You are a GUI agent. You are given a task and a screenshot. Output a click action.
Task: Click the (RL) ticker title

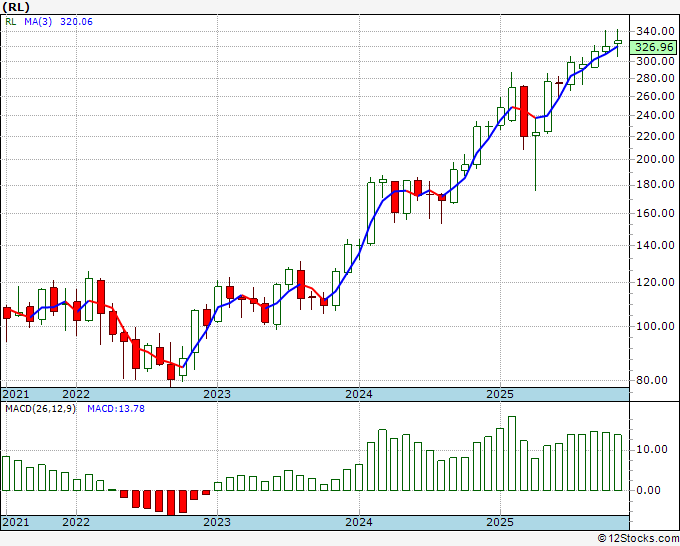pyautogui.click(x=16, y=7)
